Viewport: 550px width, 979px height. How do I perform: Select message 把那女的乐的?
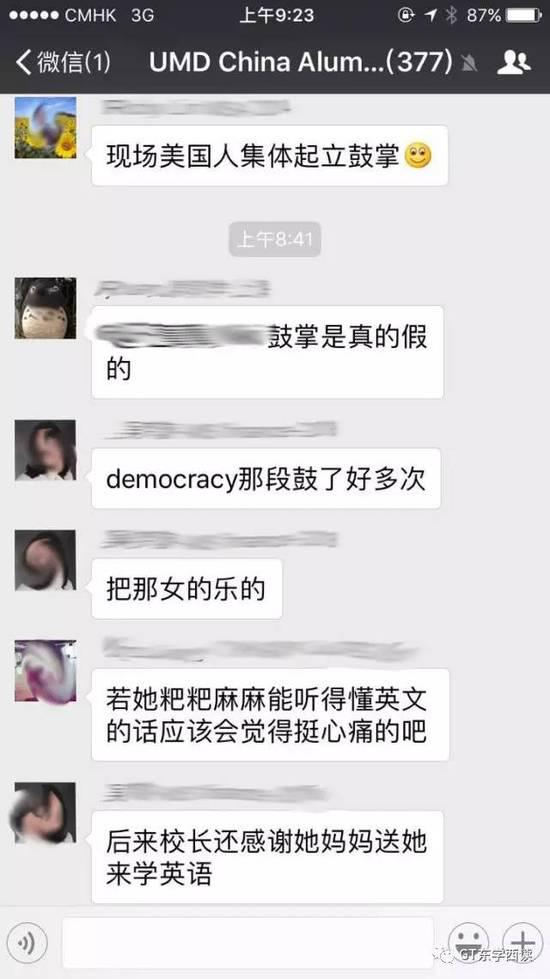click(186, 589)
